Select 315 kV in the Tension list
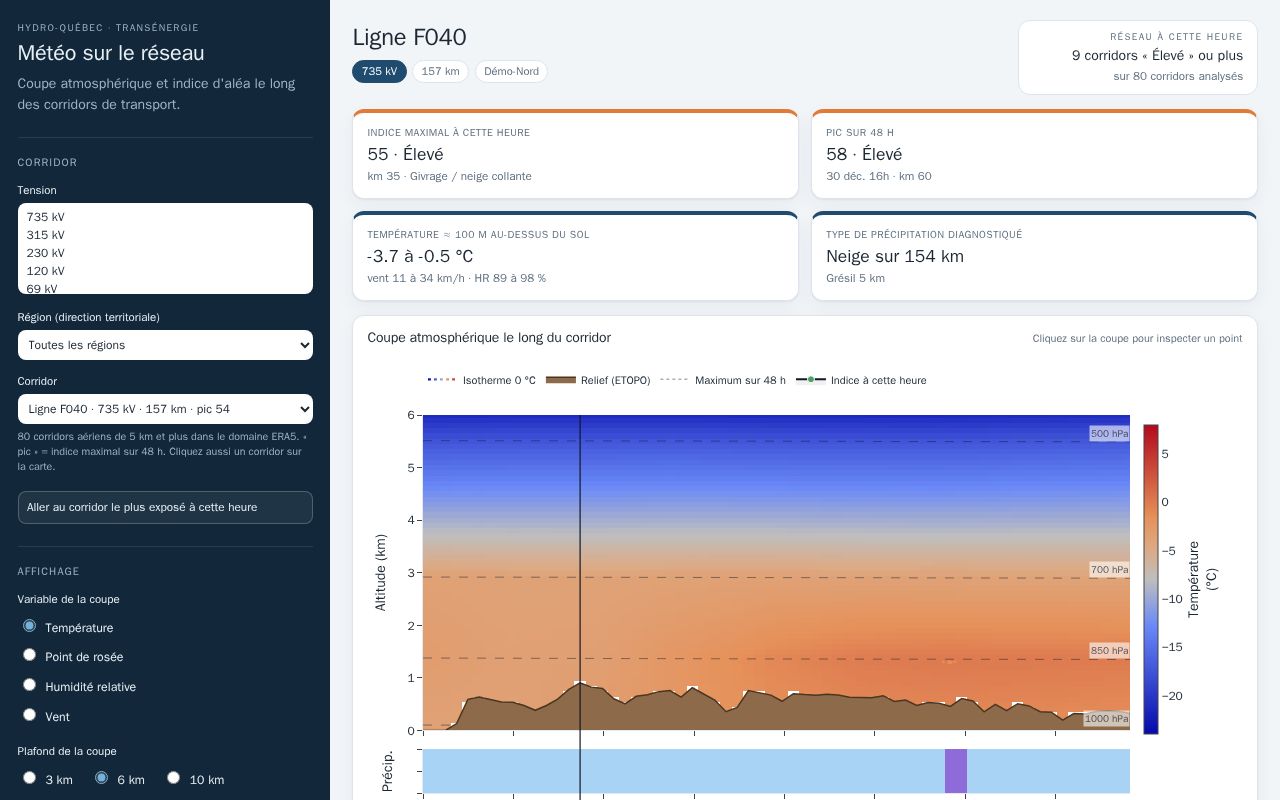1280x800 pixels. [x=165, y=235]
